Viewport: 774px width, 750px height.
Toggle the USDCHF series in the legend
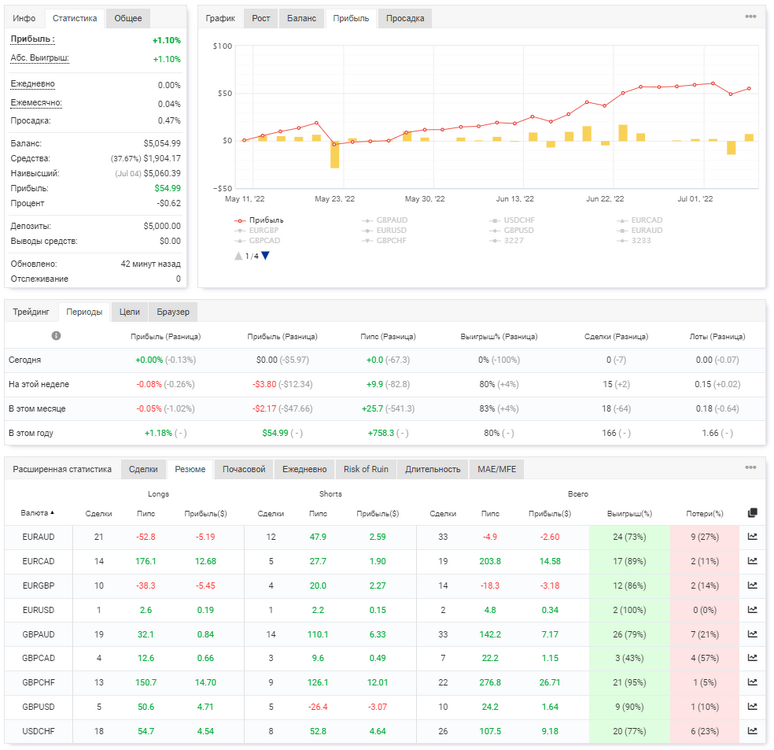pos(512,220)
